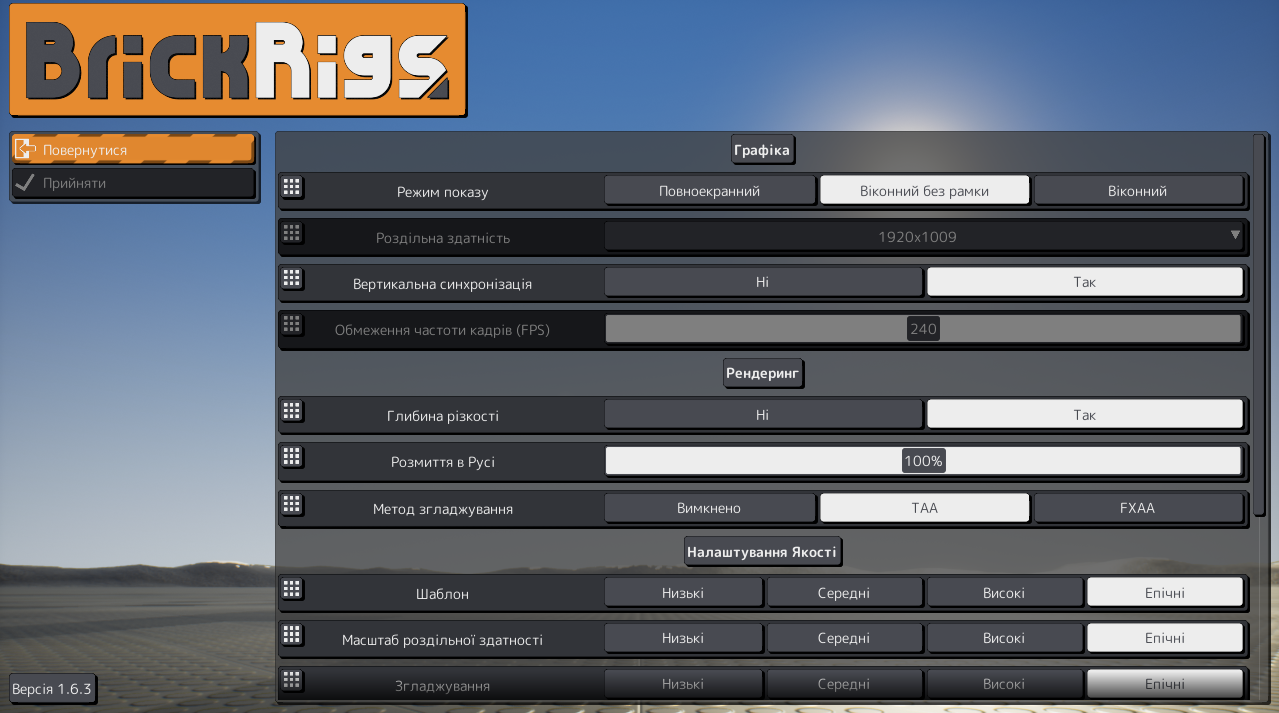The height and width of the screenshot is (713, 1279).
Task: Set Шаблон preset to Низькі
Action: coord(683,593)
